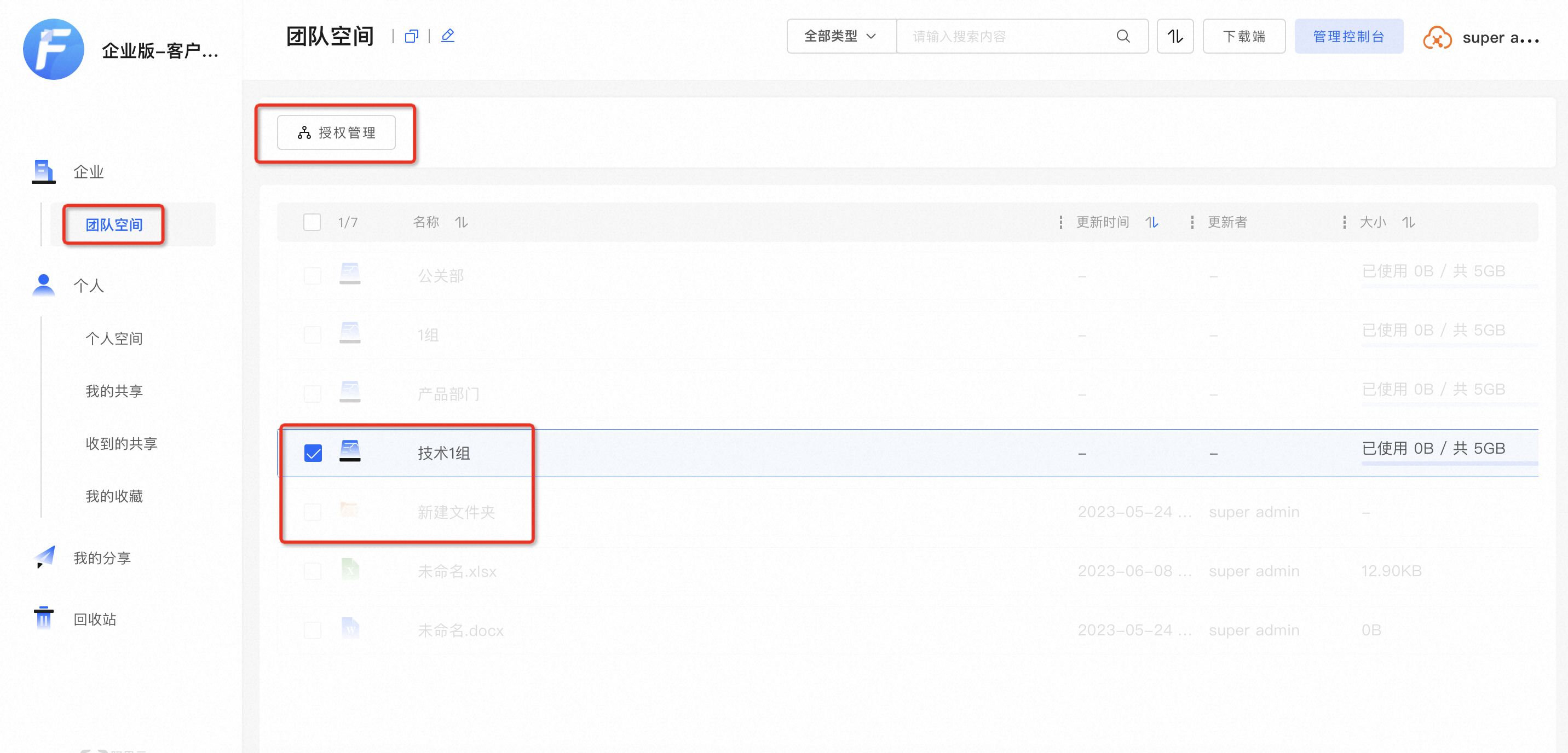Sort the list by 更新时间 column

point(1151,222)
